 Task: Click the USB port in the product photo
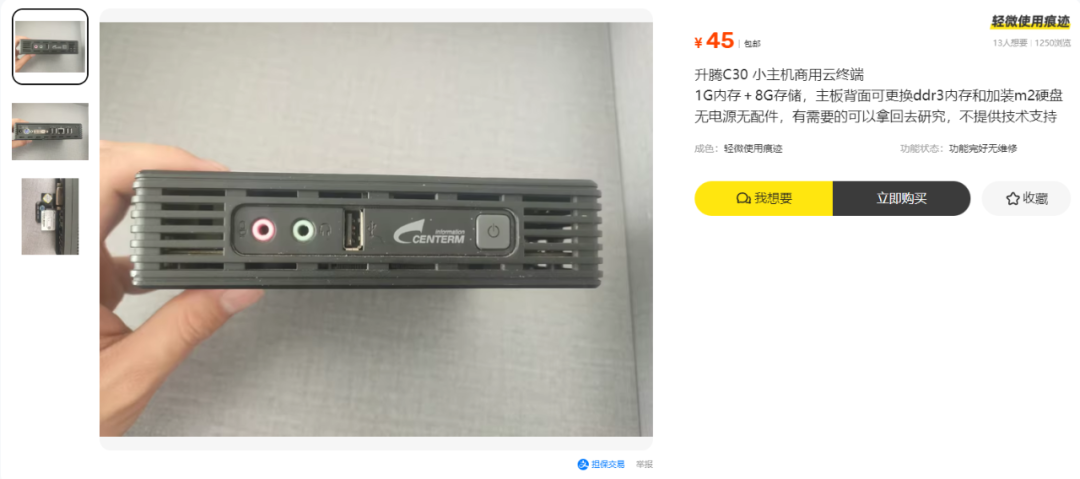(x=353, y=230)
